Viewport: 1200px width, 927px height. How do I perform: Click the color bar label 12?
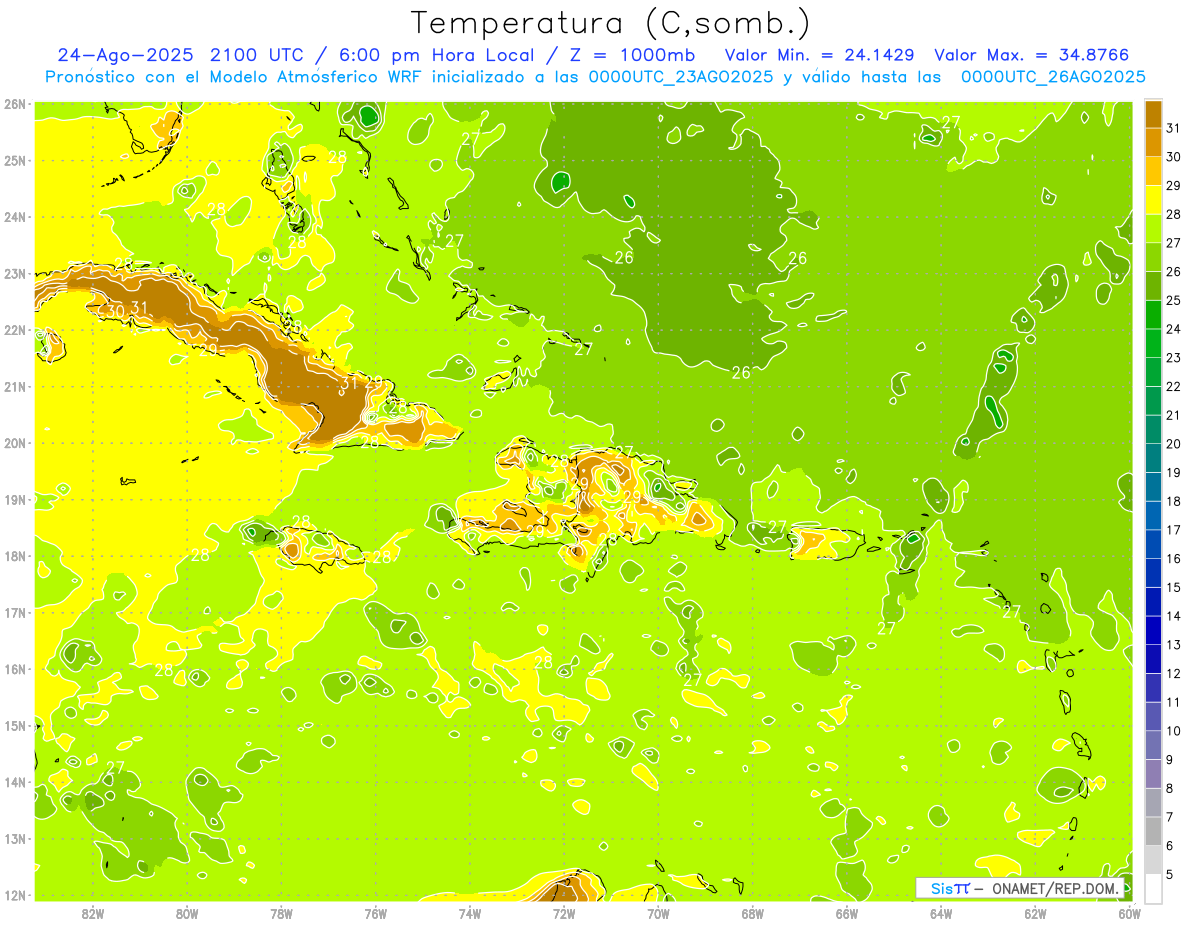pos(1174,674)
